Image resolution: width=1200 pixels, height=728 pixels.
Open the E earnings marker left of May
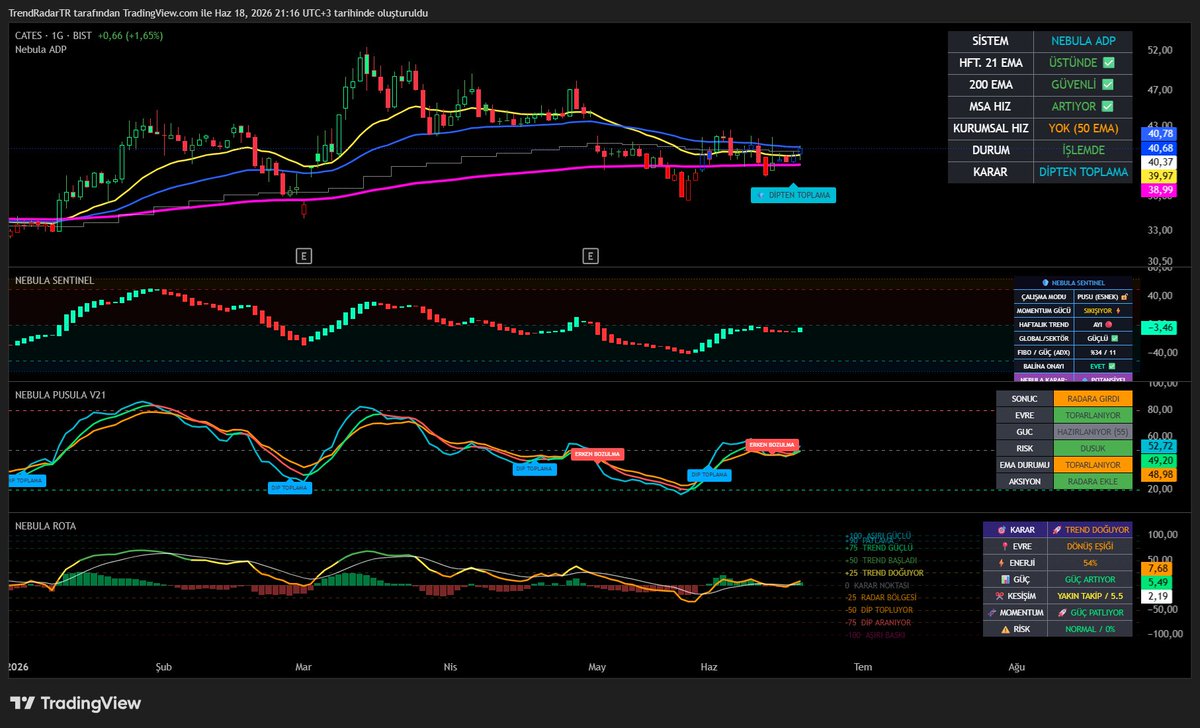pyautogui.click(x=590, y=256)
